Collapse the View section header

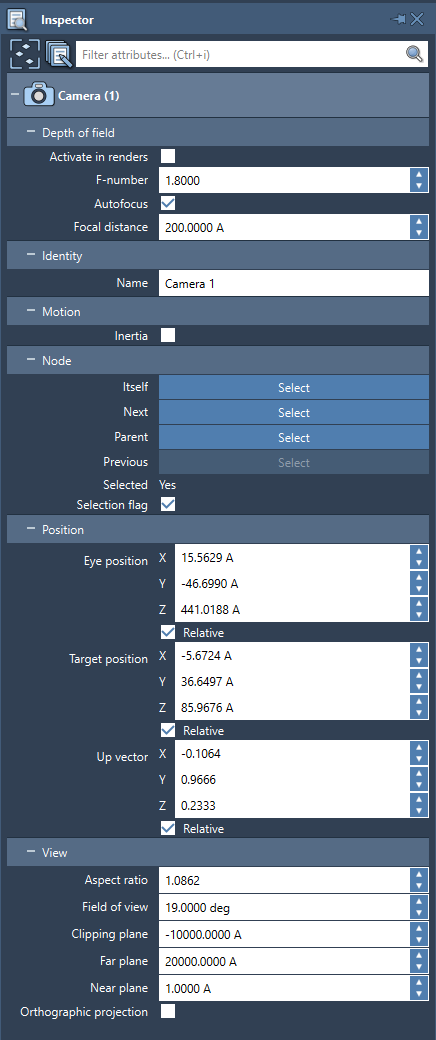[30, 852]
